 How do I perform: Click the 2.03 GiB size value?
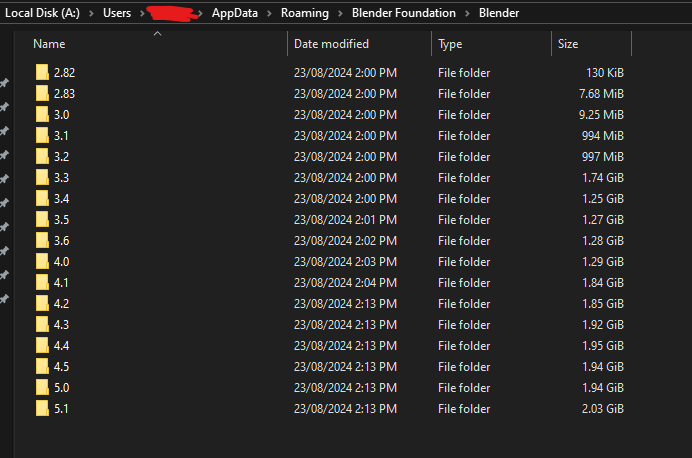pyautogui.click(x=603, y=409)
